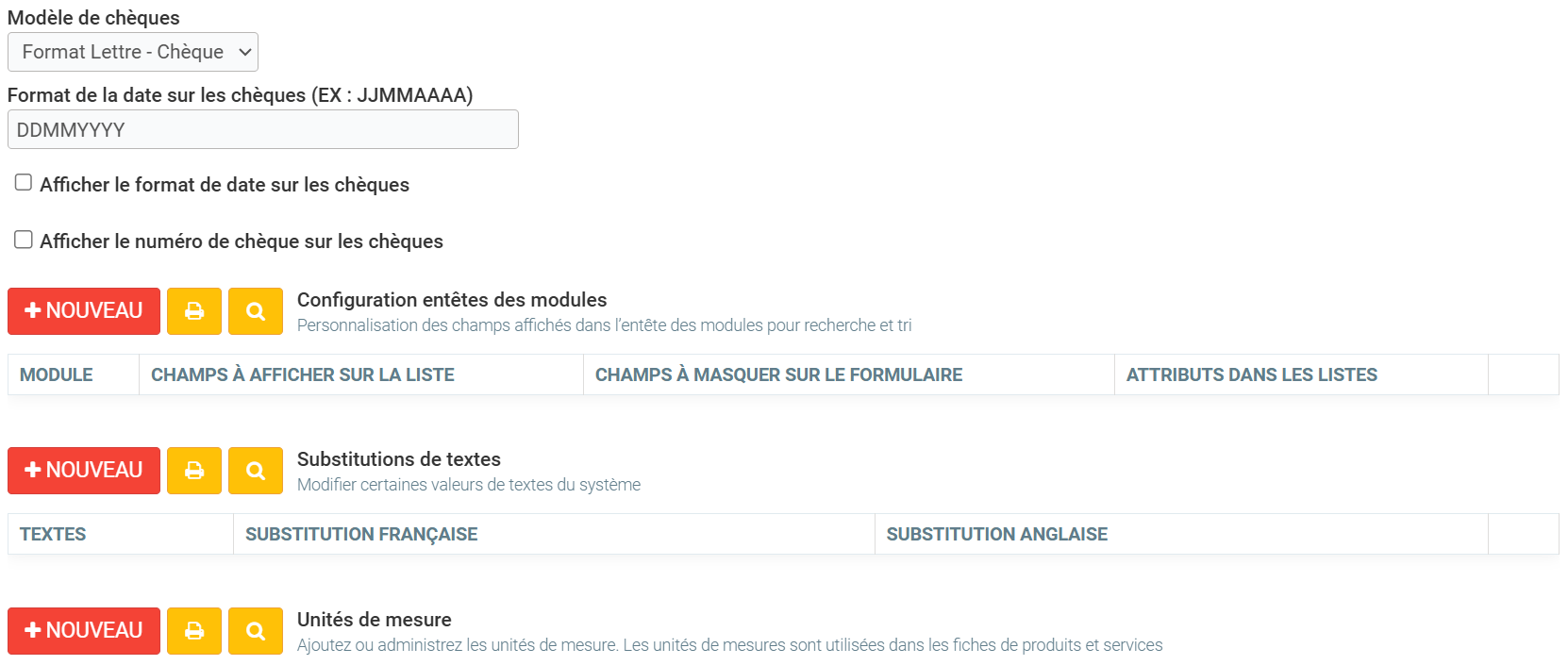
Task: Print the Substitutions de textes list
Action: point(194,471)
